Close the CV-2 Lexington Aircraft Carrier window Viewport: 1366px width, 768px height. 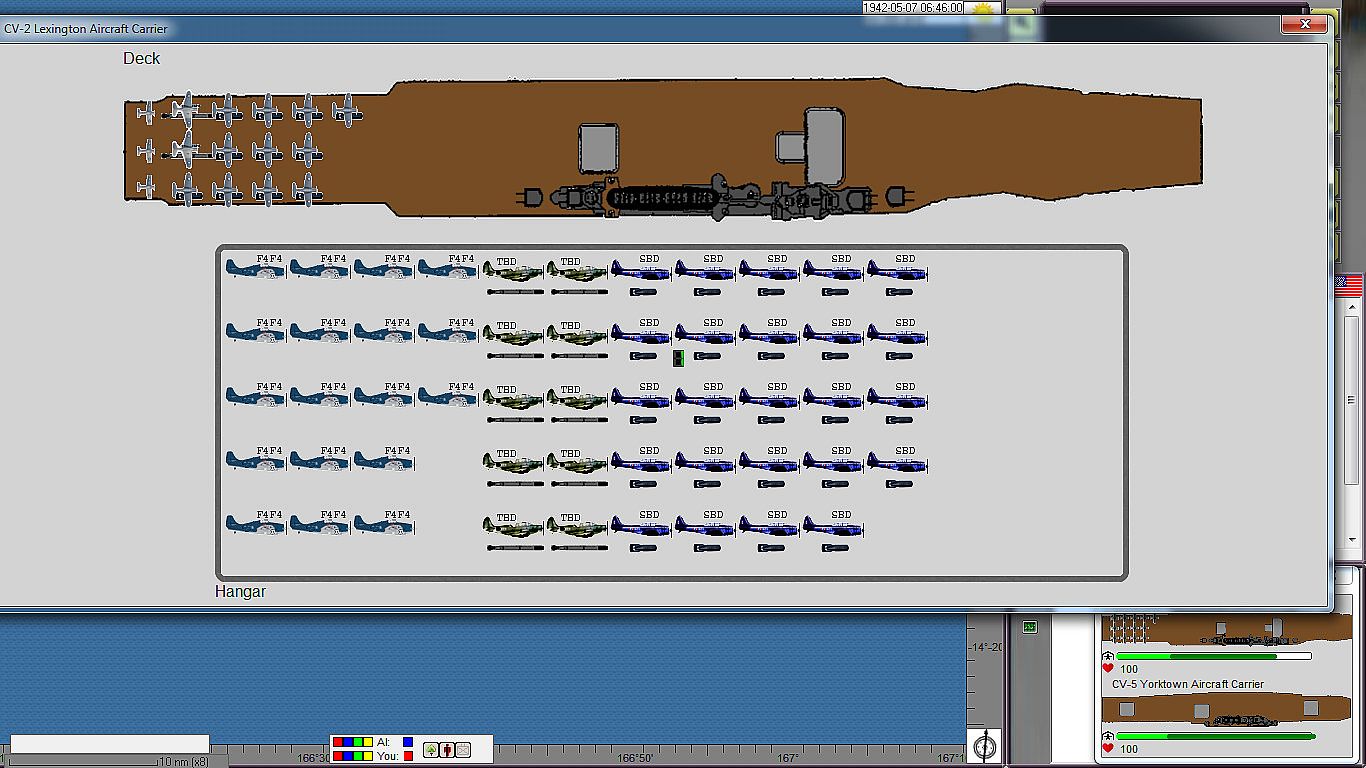tap(1305, 24)
